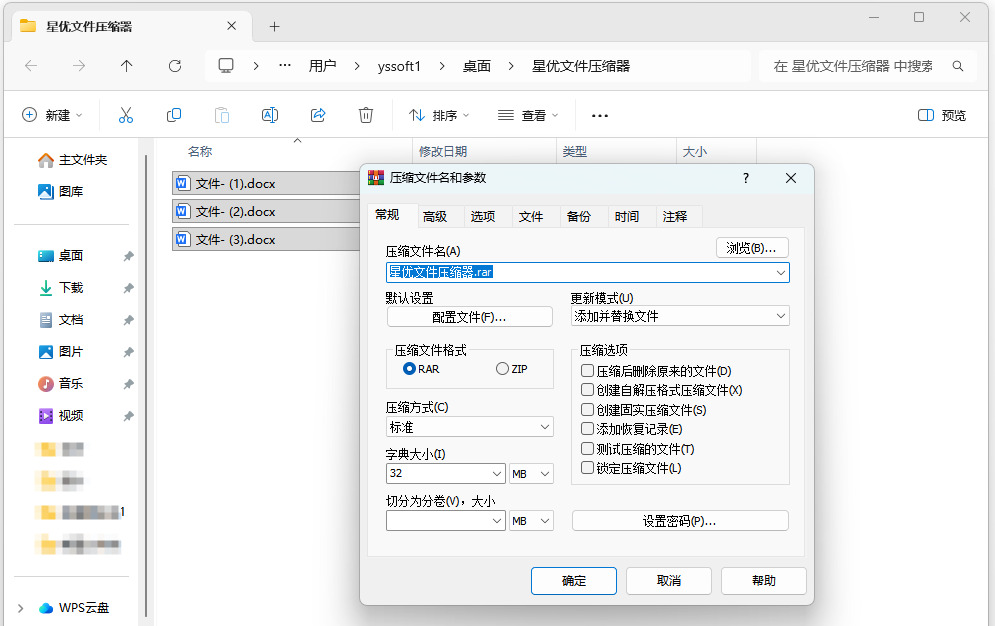The image size is (995, 626).
Task: Go up one folder level
Action: [x=127, y=66]
